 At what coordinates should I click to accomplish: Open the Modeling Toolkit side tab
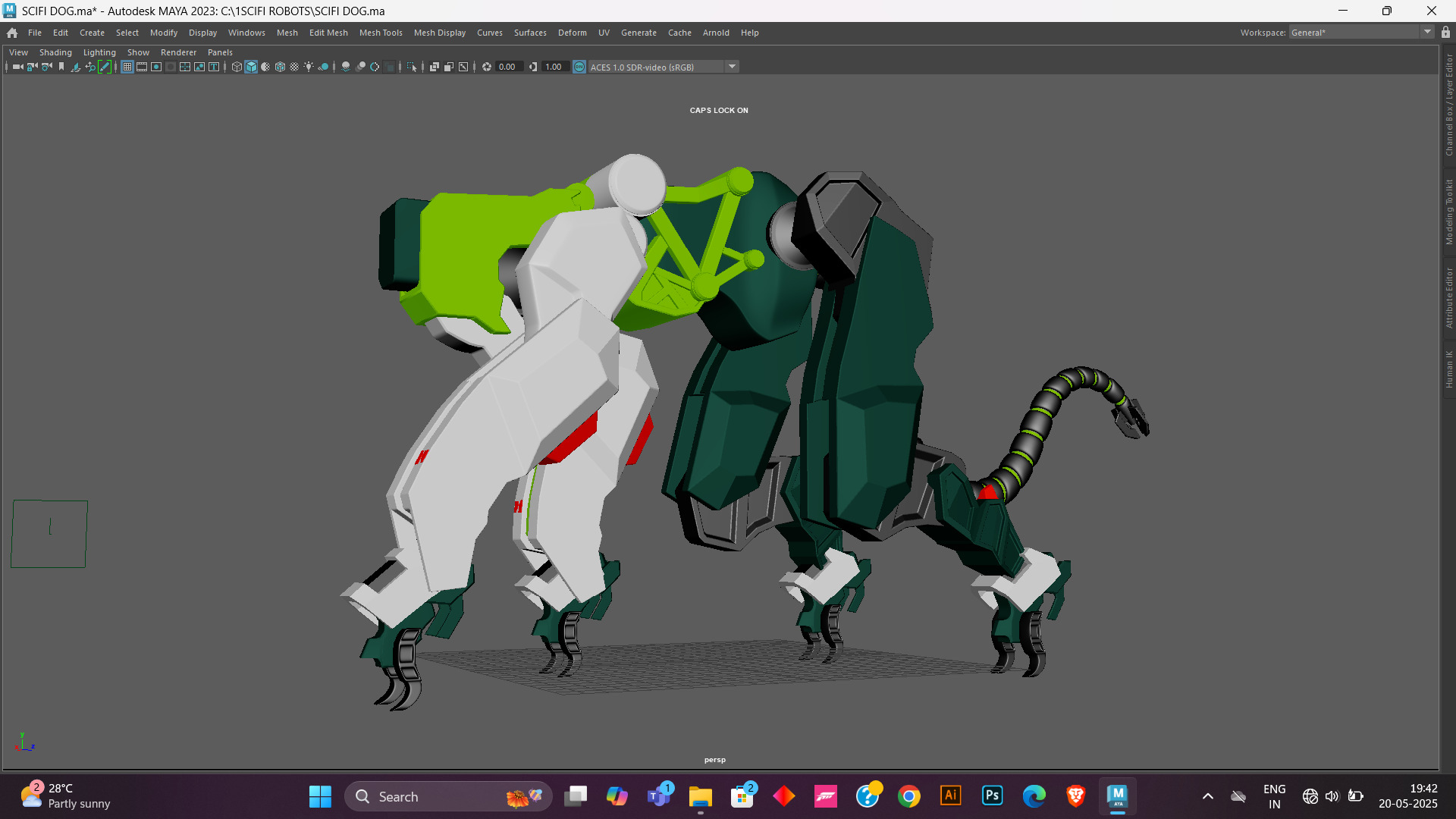pyautogui.click(x=1448, y=212)
